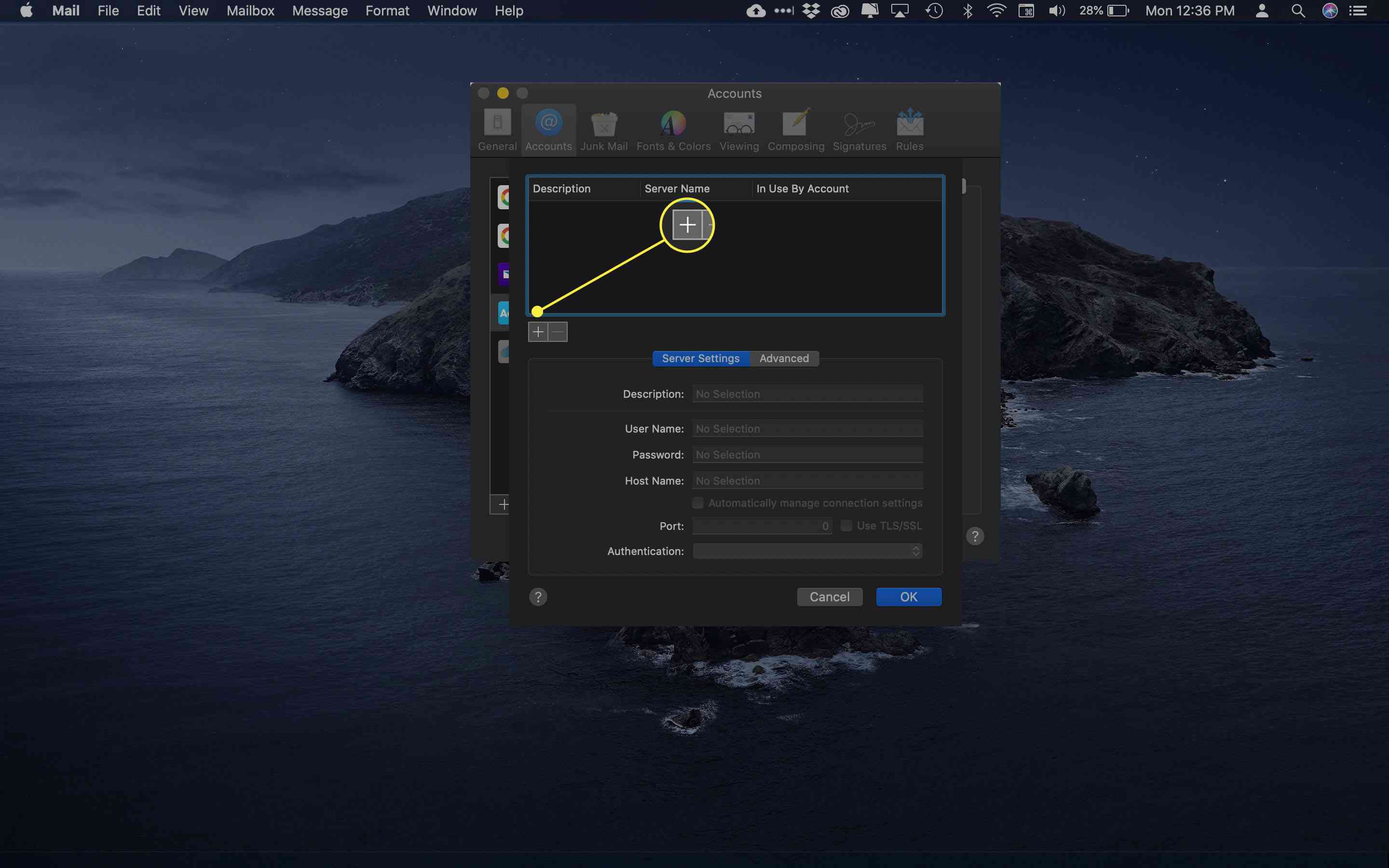1389x868 pixels.
Task: Click Cancel to dismiss dialog
Action: pos(829,596)
